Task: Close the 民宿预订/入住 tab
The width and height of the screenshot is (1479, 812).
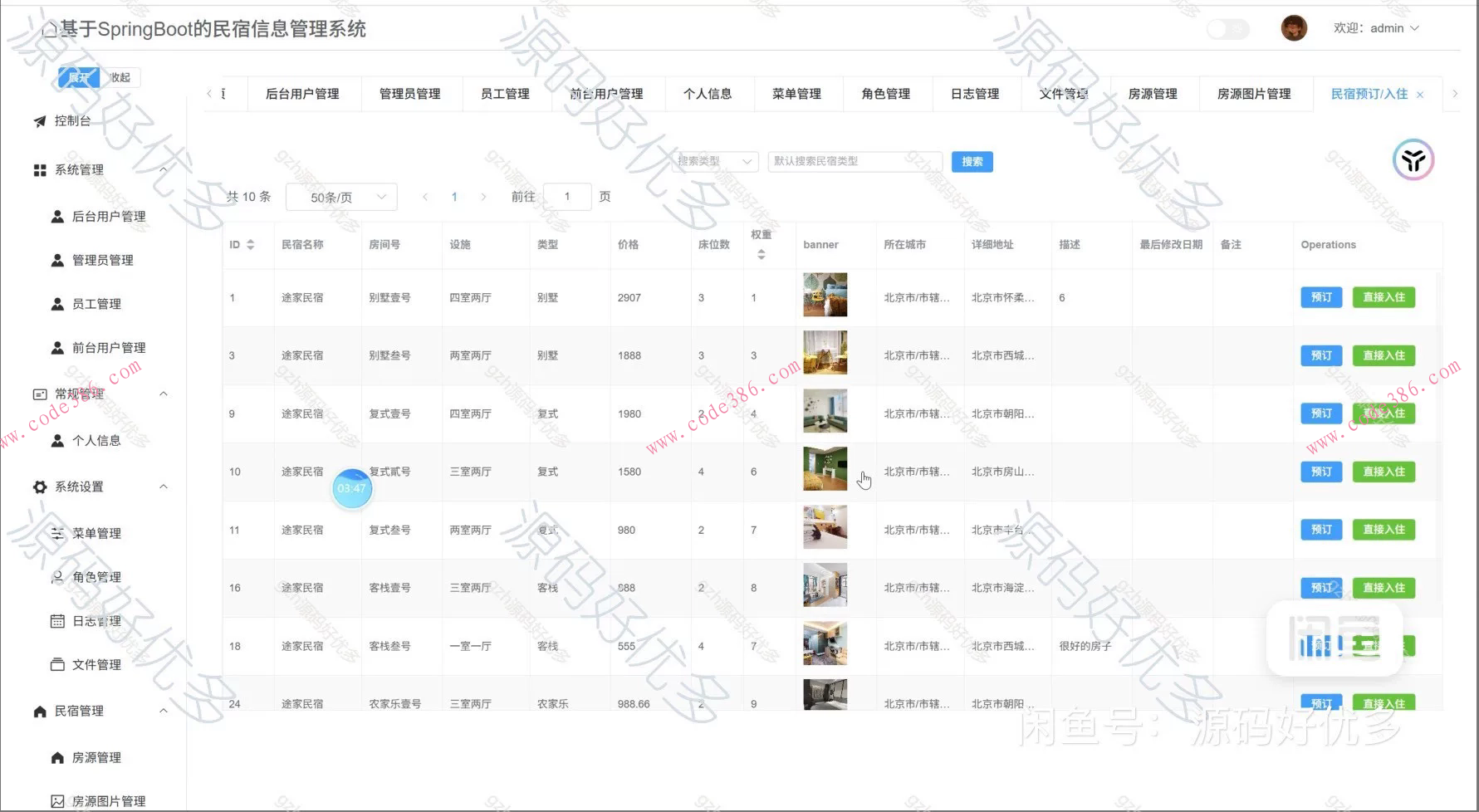Action: [x=1420, y=95]
